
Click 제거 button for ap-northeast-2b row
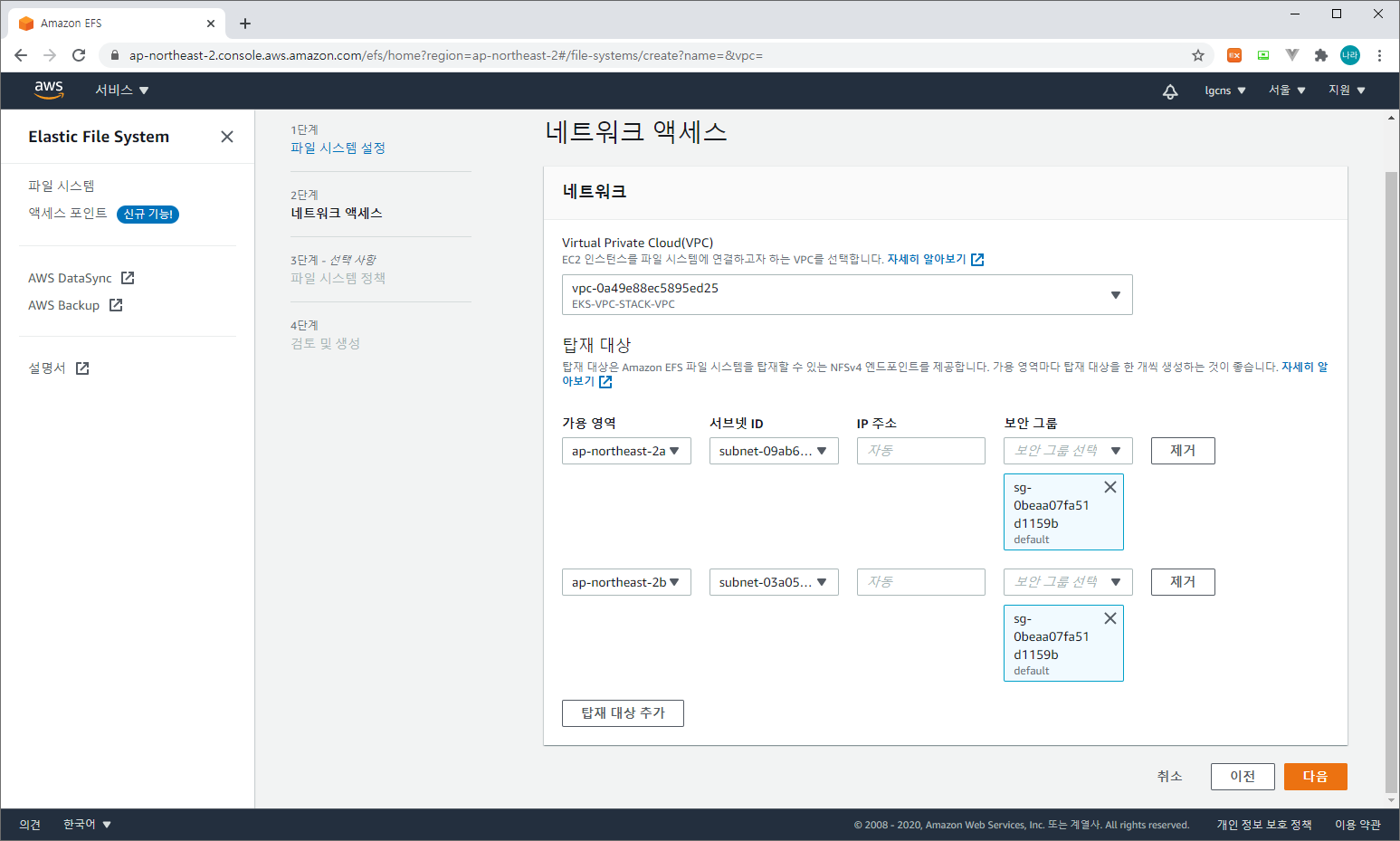(1183, 582)
